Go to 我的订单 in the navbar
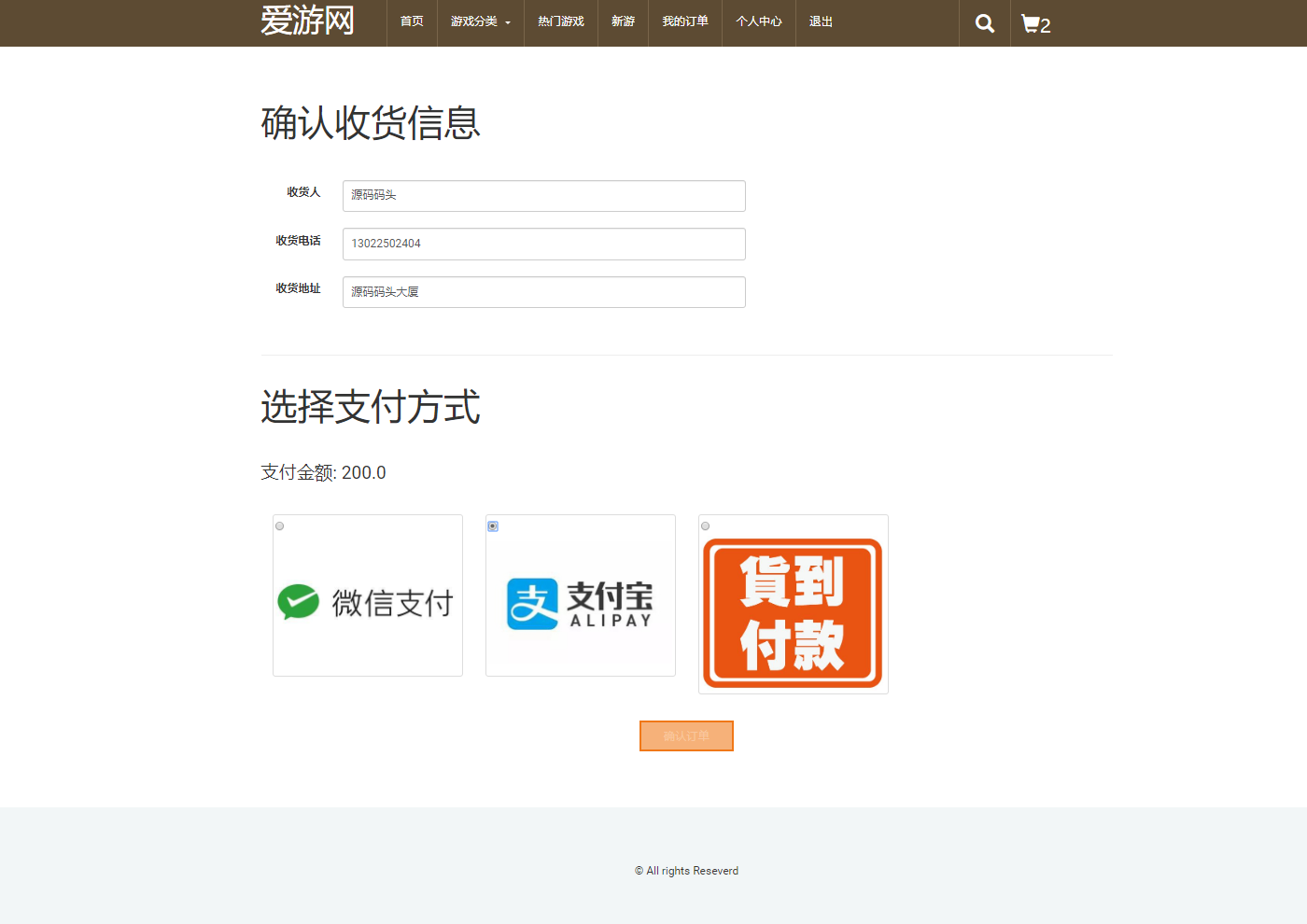1307x924 pixels. click(684, 21)
